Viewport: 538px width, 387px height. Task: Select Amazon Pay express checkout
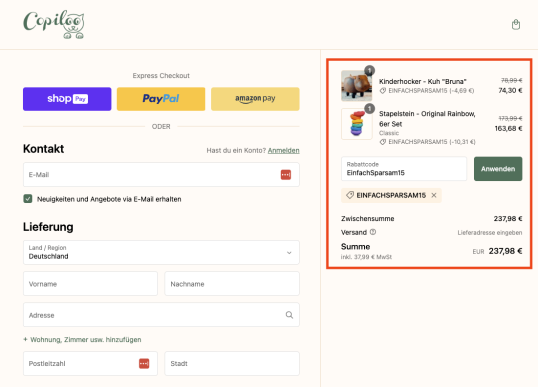(255, 99)
